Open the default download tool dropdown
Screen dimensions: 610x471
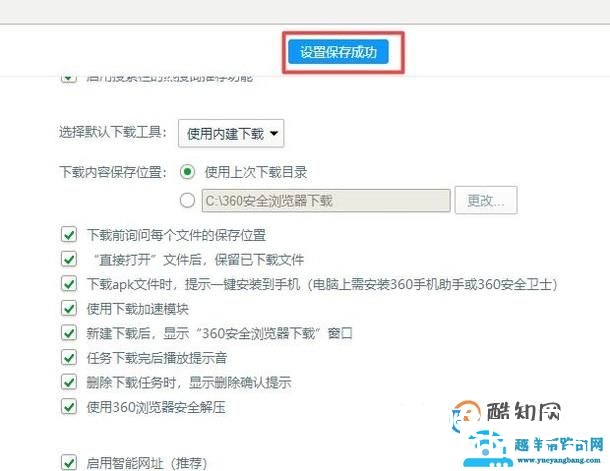coord(231,133)
